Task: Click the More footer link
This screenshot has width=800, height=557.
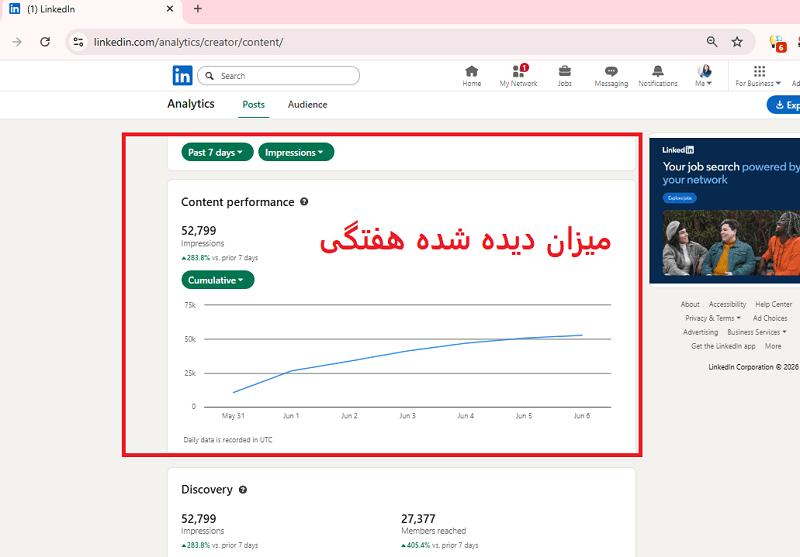Action: [773, 346]
